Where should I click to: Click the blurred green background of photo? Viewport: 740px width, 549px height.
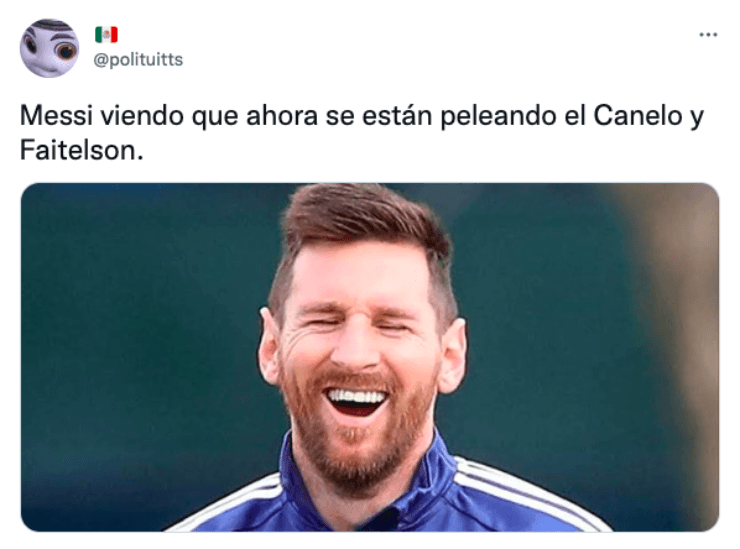click(142, 330)
